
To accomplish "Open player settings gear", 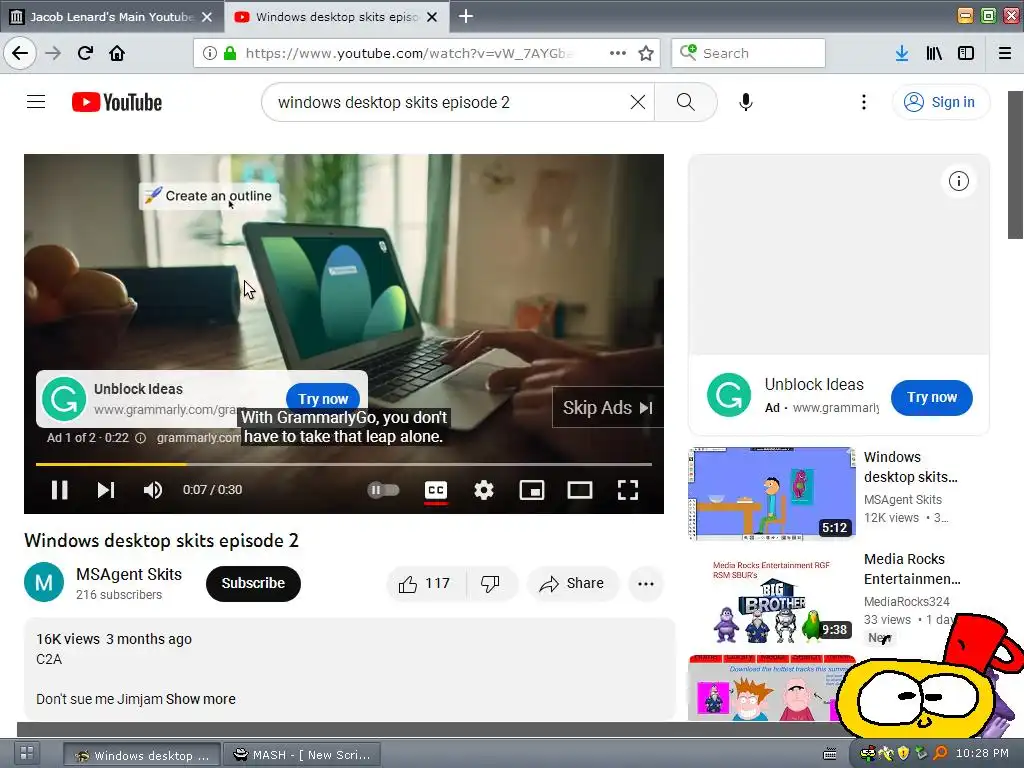I will click(x=484, y=490).
